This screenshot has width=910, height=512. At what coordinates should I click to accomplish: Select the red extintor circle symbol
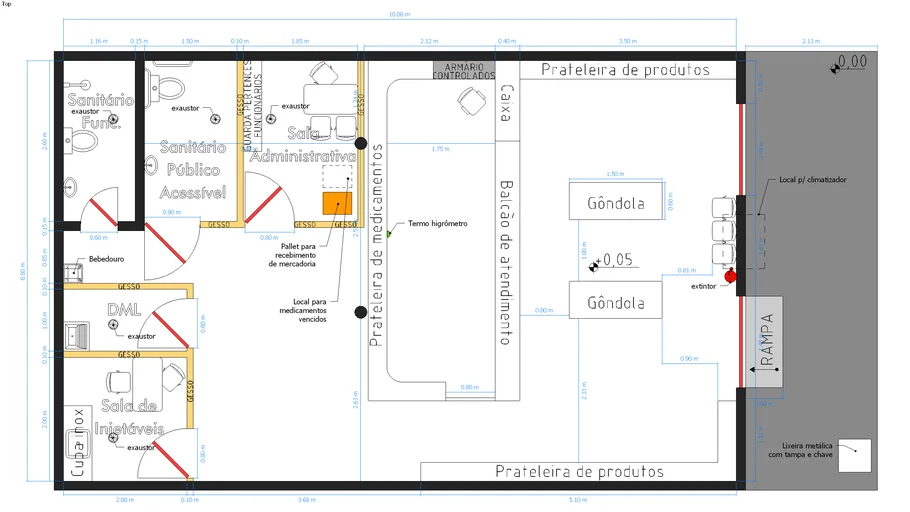click(x=730, y=276)
